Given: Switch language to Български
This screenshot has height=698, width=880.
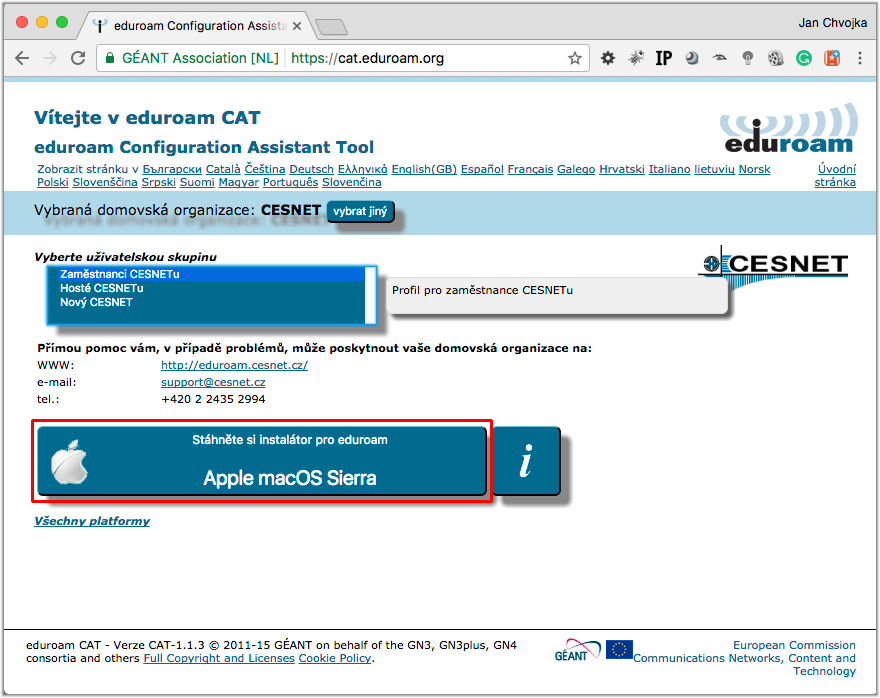Looking at the screenshot, I should tap(172, 169).
